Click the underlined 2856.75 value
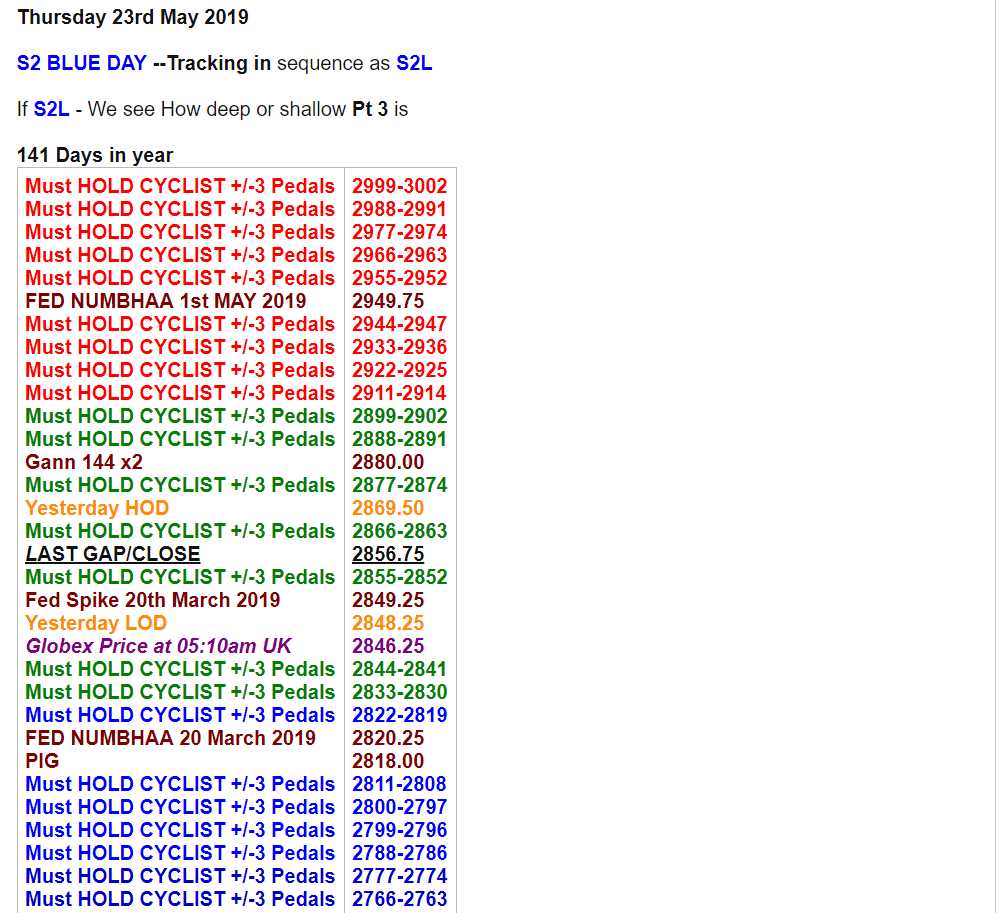Viewport: 997px width, 913px height. pos(388,554)
